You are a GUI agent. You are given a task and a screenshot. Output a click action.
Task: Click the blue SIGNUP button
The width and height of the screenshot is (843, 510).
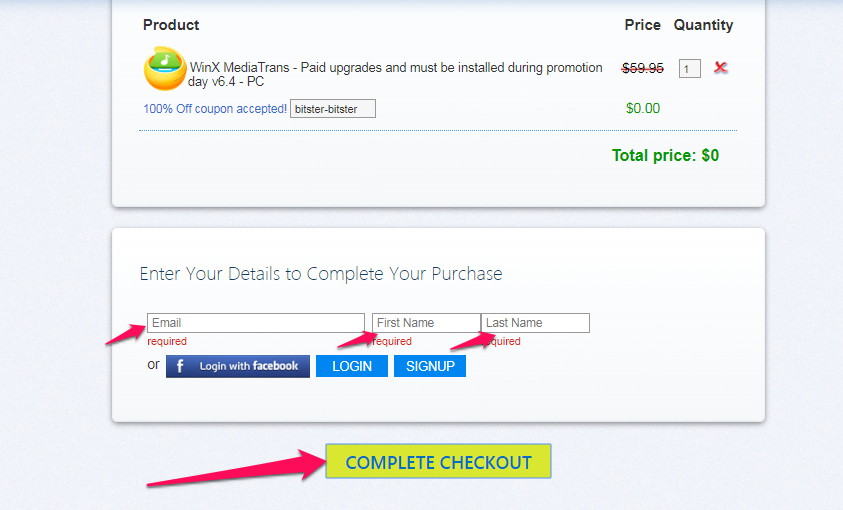tap(430, 367)
